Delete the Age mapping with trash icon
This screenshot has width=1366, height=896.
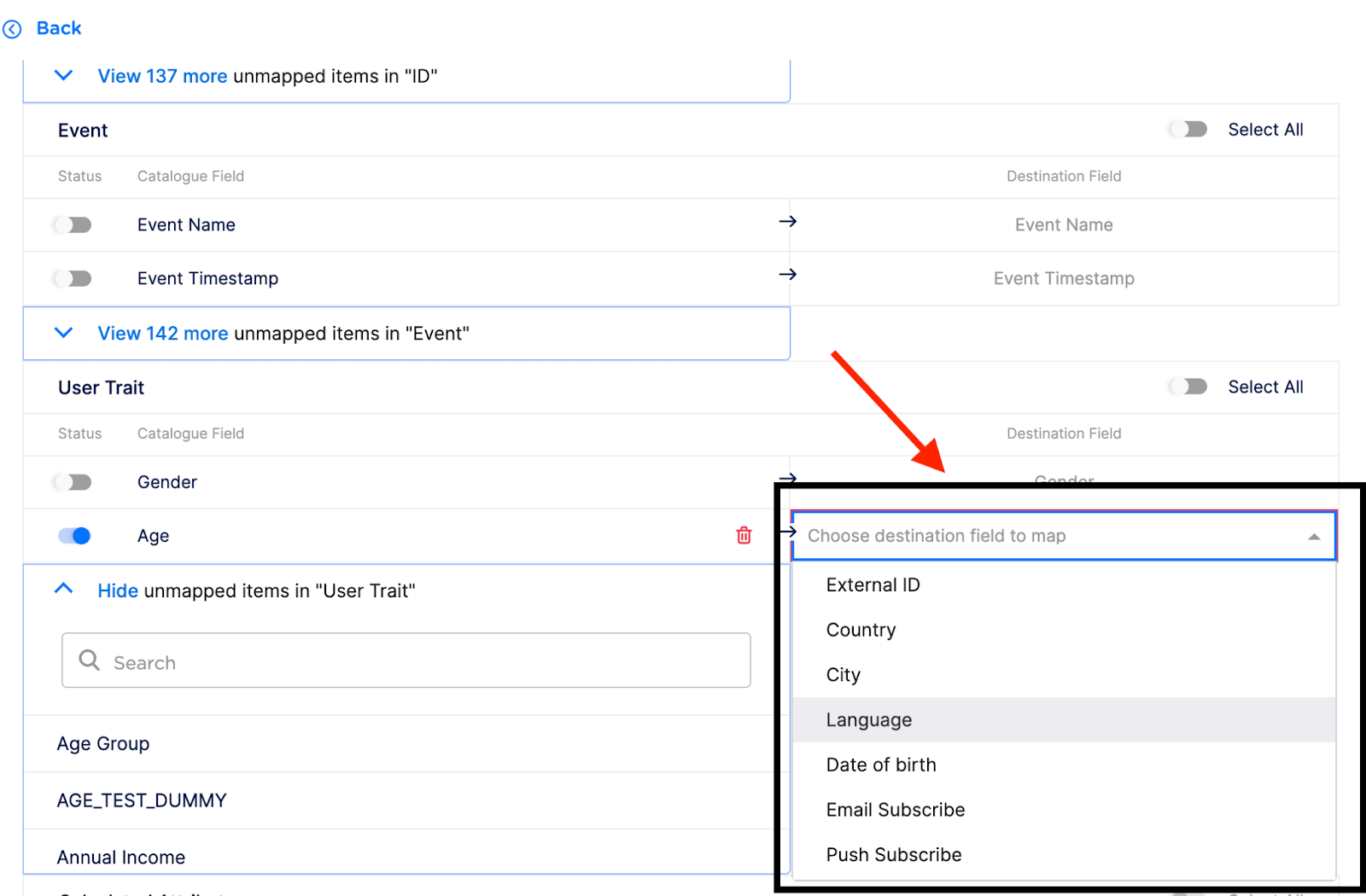click(744, 535)
